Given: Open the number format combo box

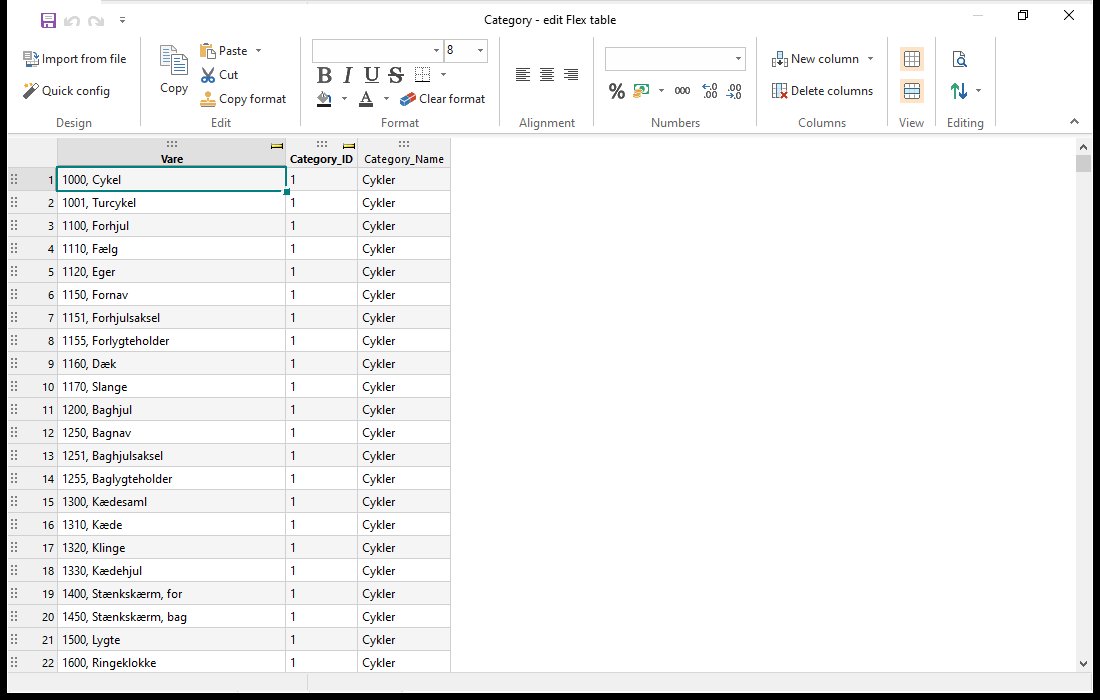Looking at the screenshot, I should coord(675,59).
